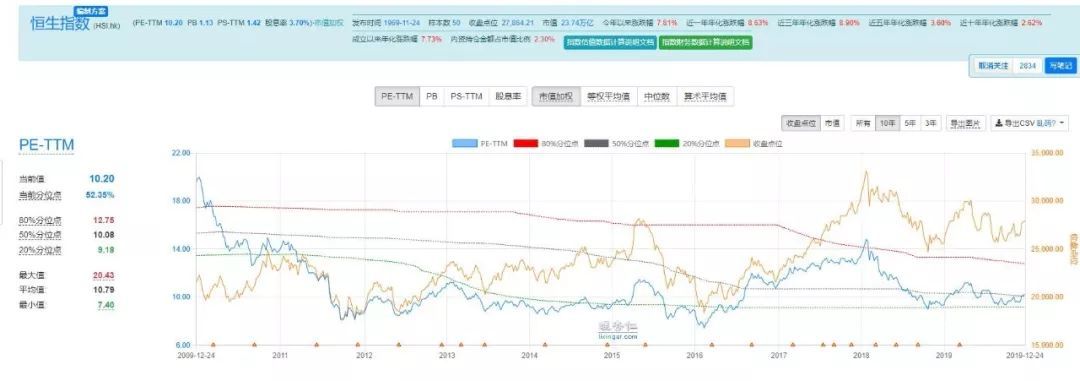Switch to the PS-TTM tab
Screen dimensions: 1080x381
[466, 96]
